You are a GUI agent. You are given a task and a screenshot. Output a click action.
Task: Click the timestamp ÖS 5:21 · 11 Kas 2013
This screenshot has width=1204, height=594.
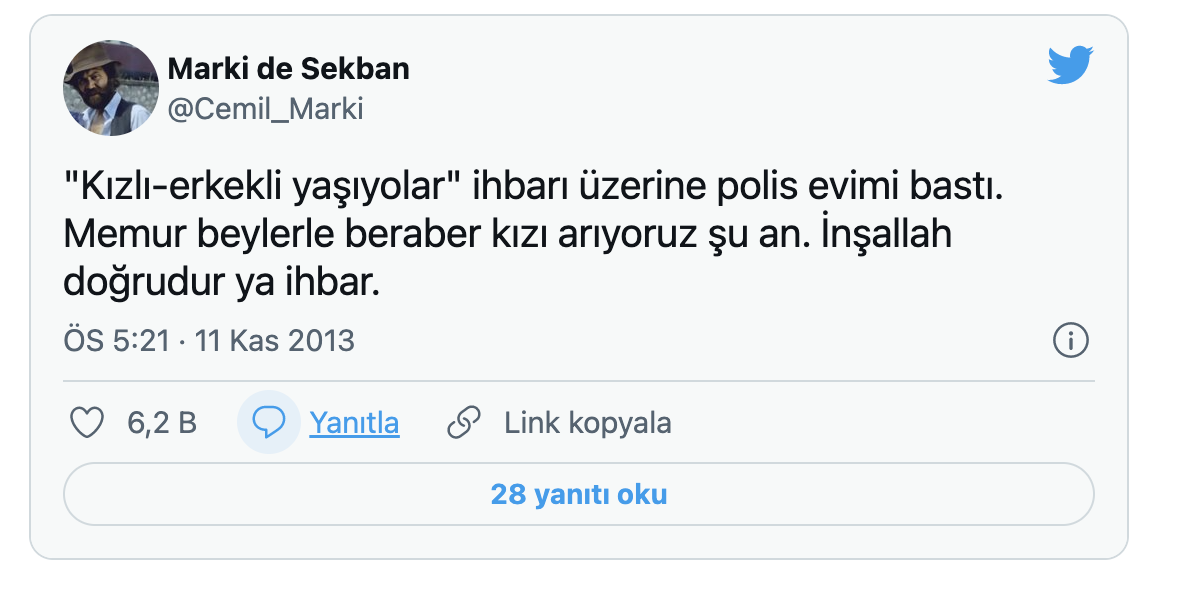[207, 340]
